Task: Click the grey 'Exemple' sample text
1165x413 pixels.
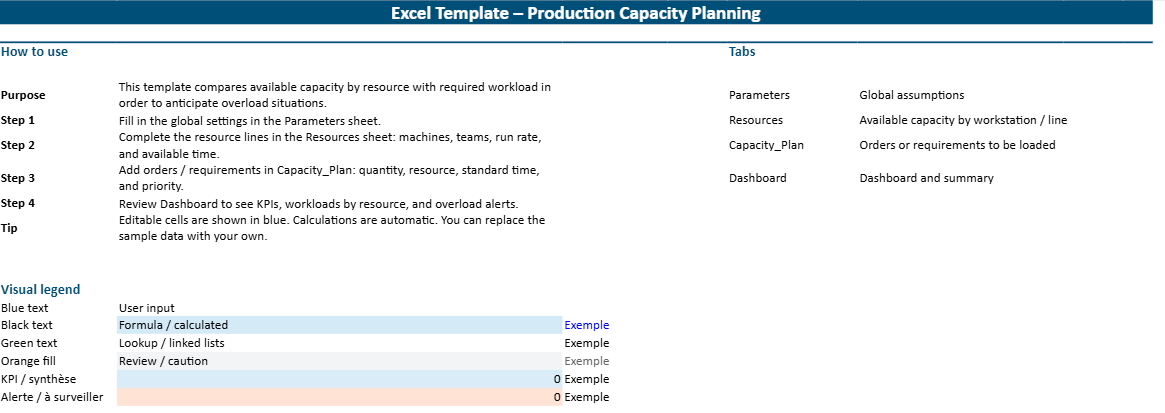Action: (x=586, y=361)
